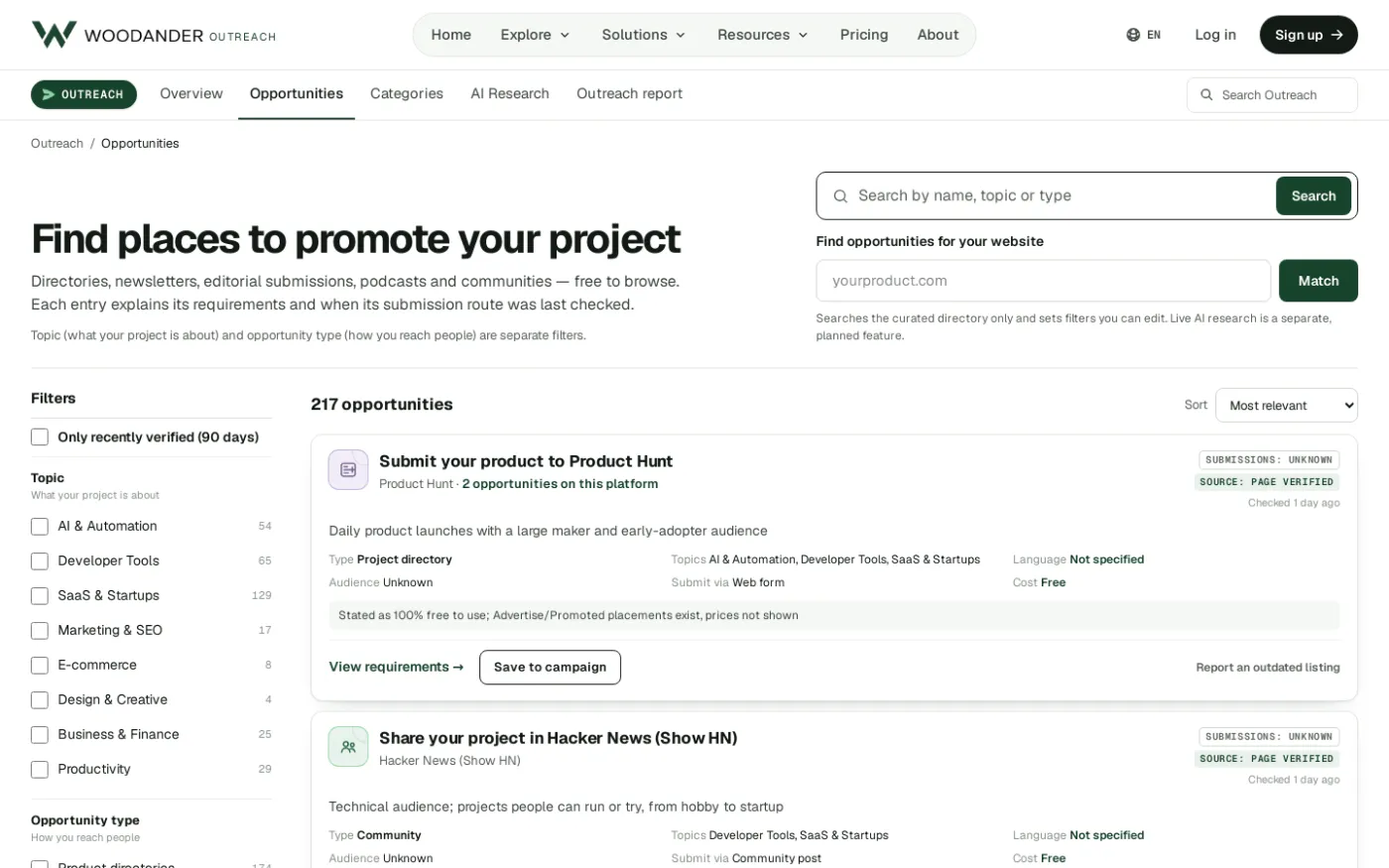The image size is (1389, 868).
Task: Expand the Explore menu
Action: point(535,35)
